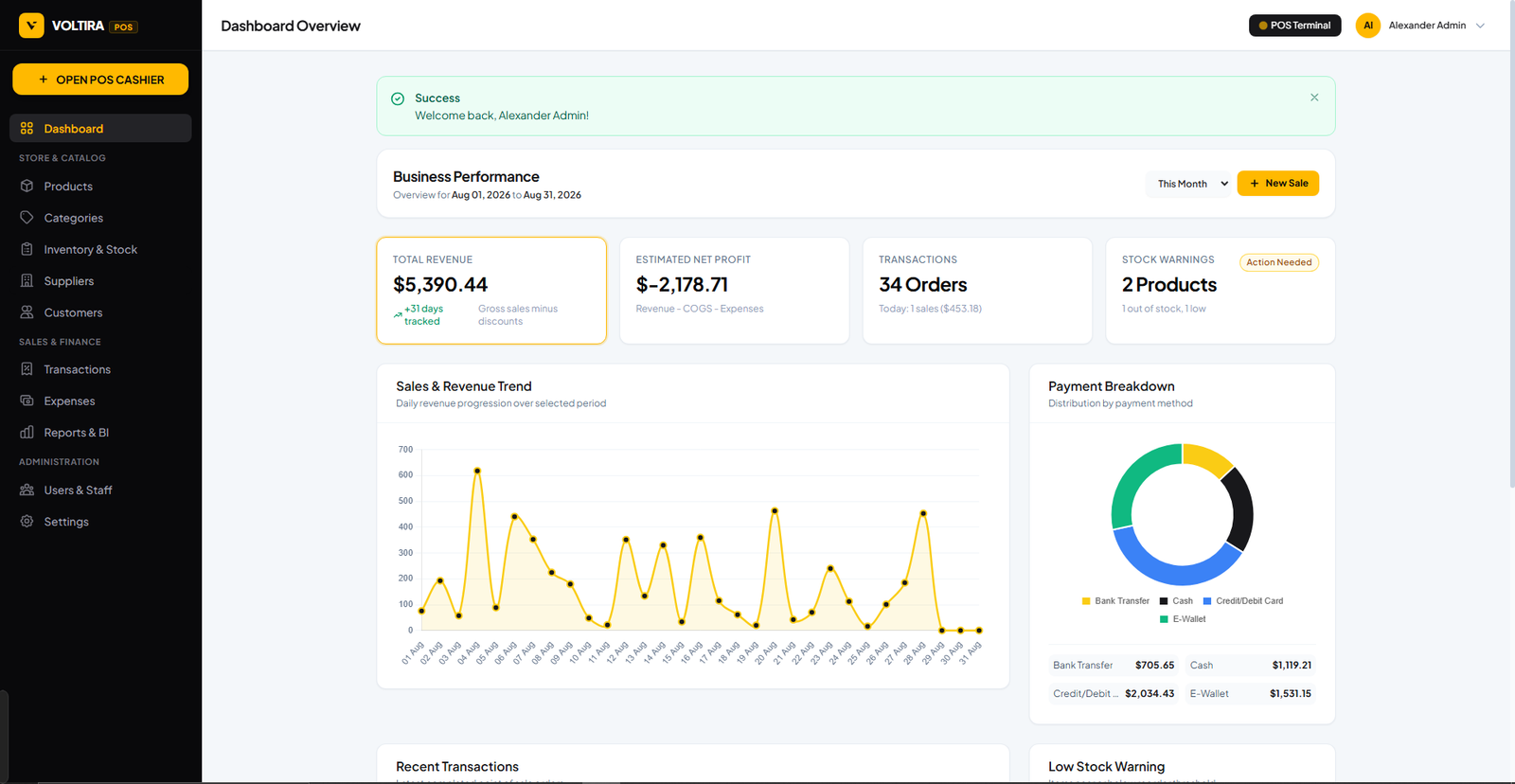This screenshot has width=1515, height=784.
Task: Click the Action Needed badge
Action: point(1279,262)
